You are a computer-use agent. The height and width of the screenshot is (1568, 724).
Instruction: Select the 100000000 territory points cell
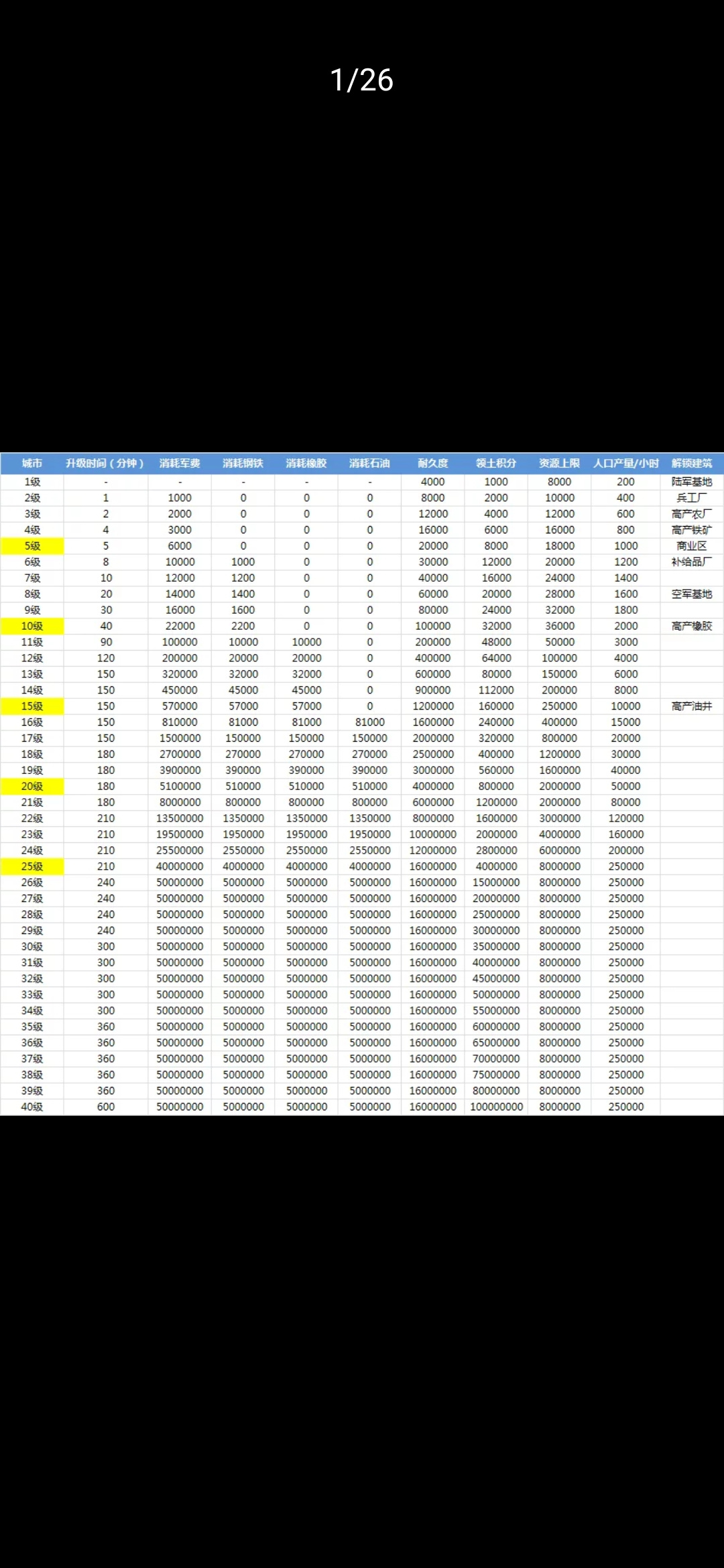(x=496, y=1107)
